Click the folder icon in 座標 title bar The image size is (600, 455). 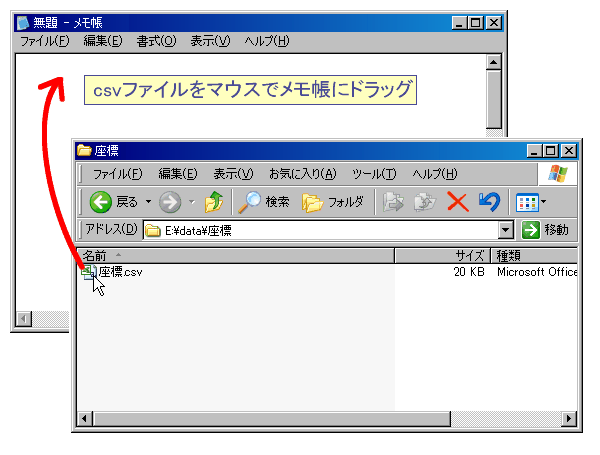[84, 150]
